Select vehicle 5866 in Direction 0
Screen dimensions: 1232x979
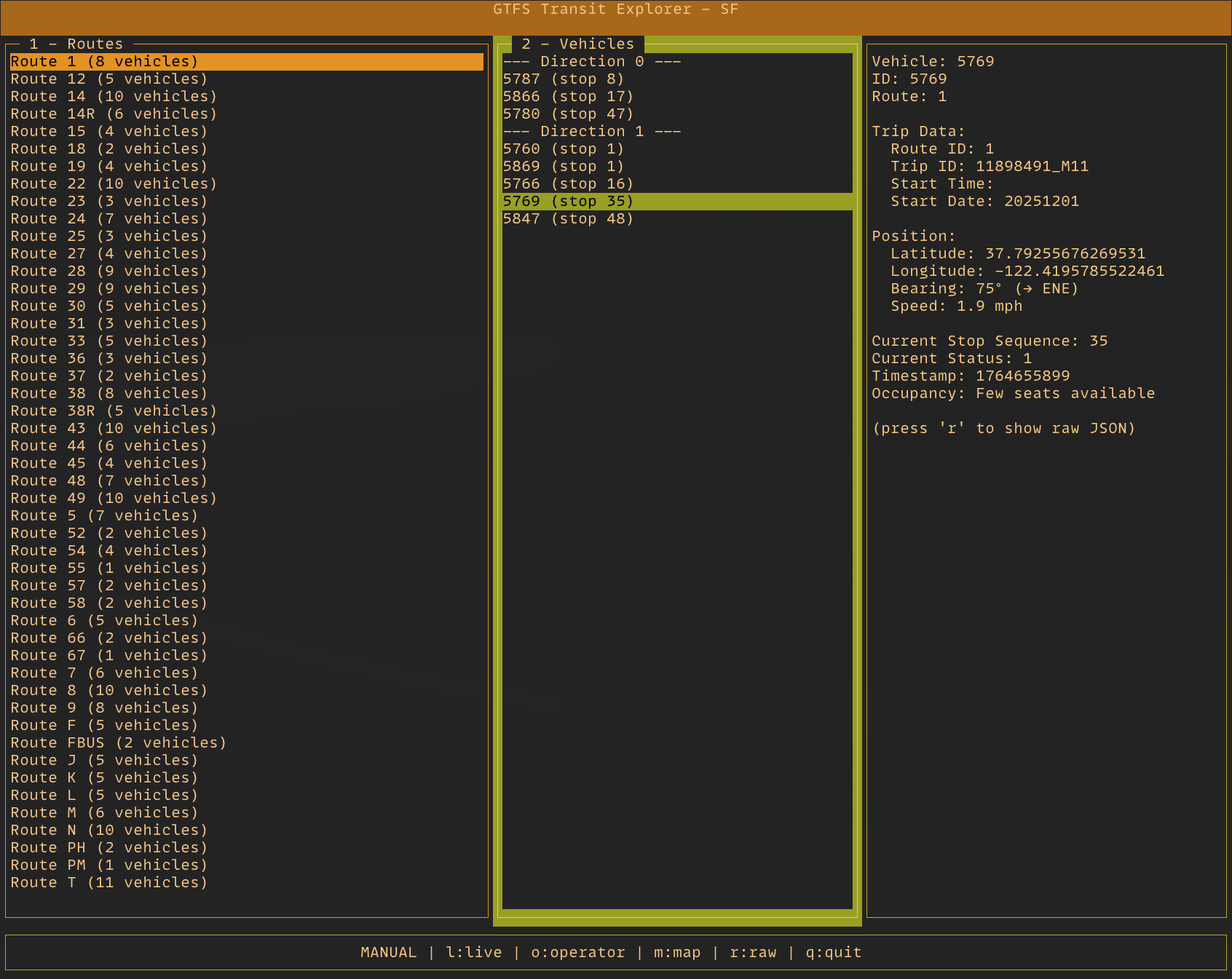coord(568,96)
